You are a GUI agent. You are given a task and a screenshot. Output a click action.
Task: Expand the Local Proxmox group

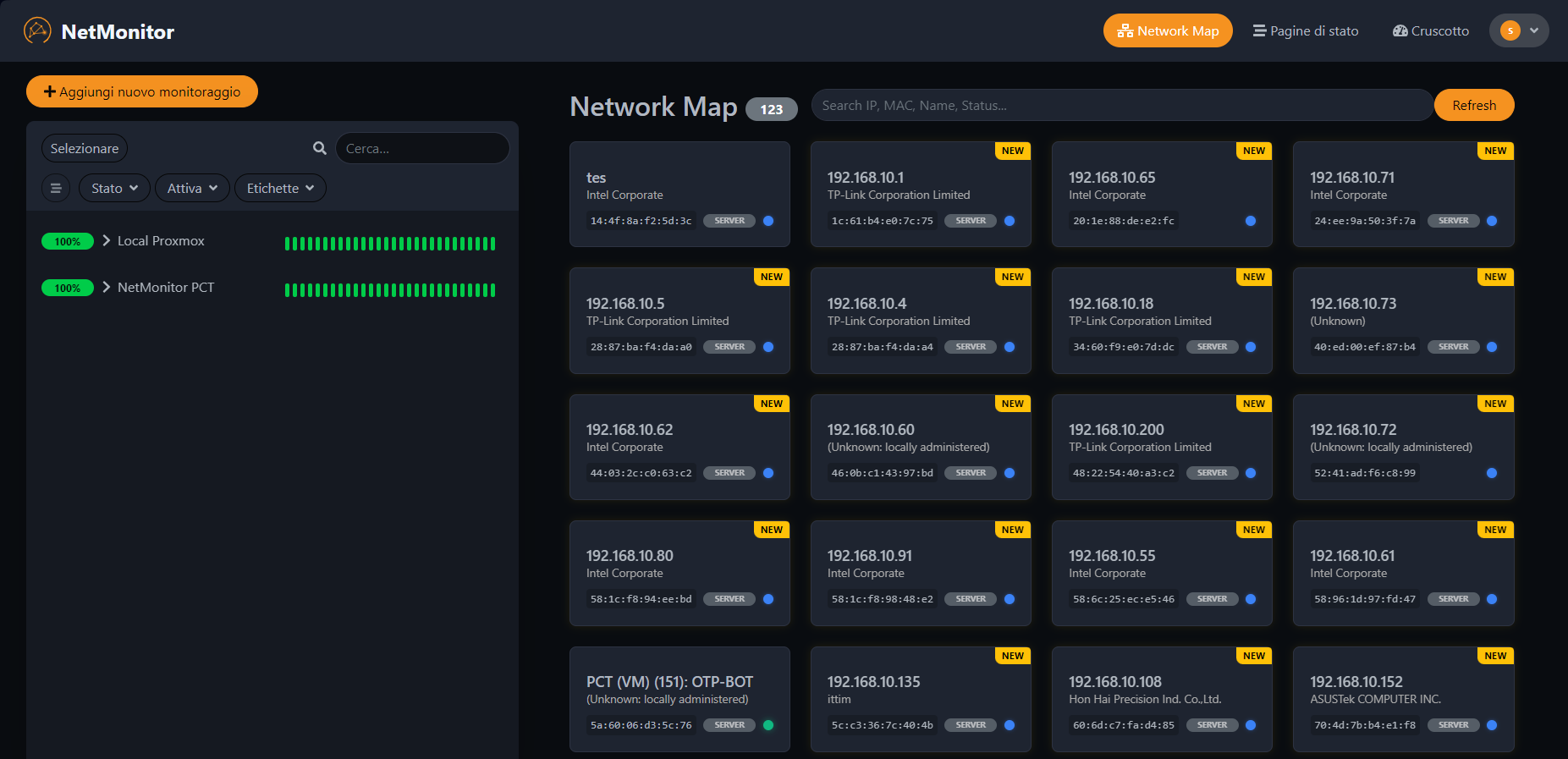[x=107, y=241]
